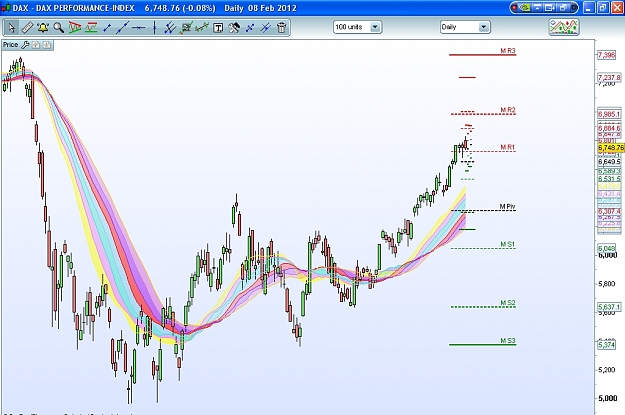Click the M R3 pivot label
Image resolution: width=625 pixels, height=415 pixels.
508,51
